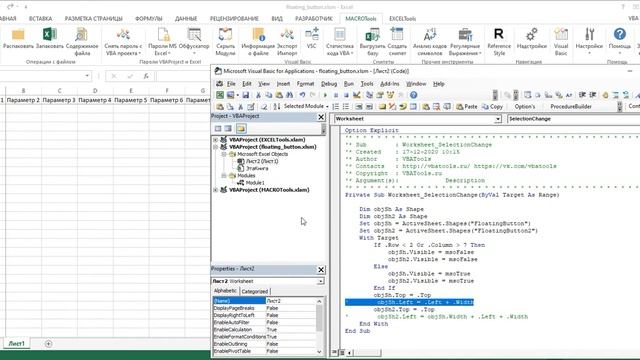
Task: Switch to ФОРМУЛЫ ribbon tab
Action: pyautogui.click(x=149, y=19)
